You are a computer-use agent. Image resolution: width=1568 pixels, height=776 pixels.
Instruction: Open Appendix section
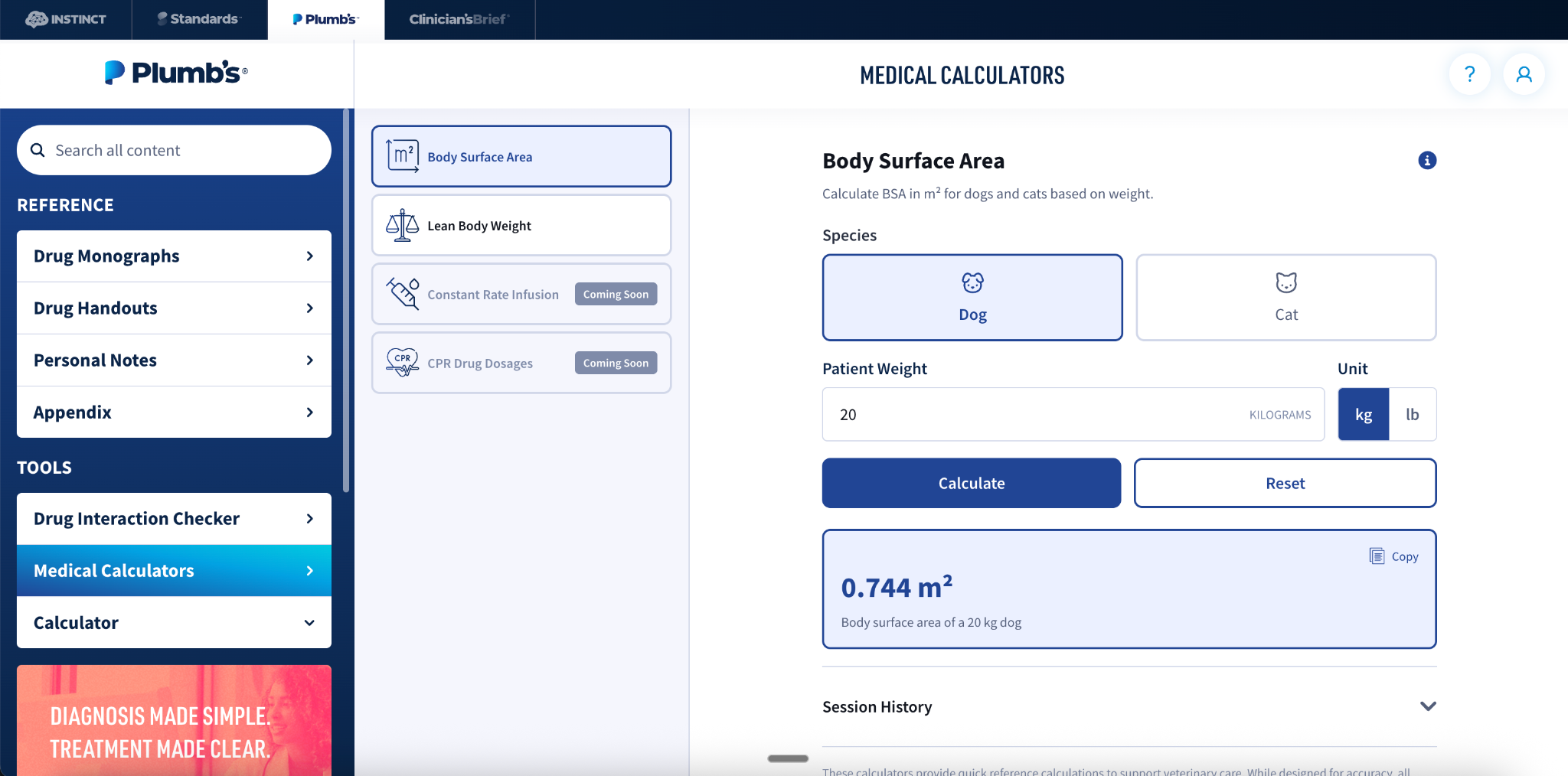pyautogui.click(x=174, y=412)
